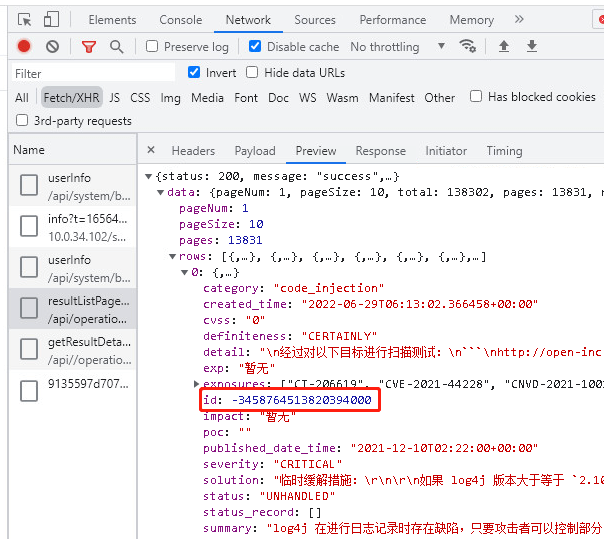Image resolution: width=604 pixels, height=539 pixels.
Task: Filter by Other requests
Action: coord(440,97)
